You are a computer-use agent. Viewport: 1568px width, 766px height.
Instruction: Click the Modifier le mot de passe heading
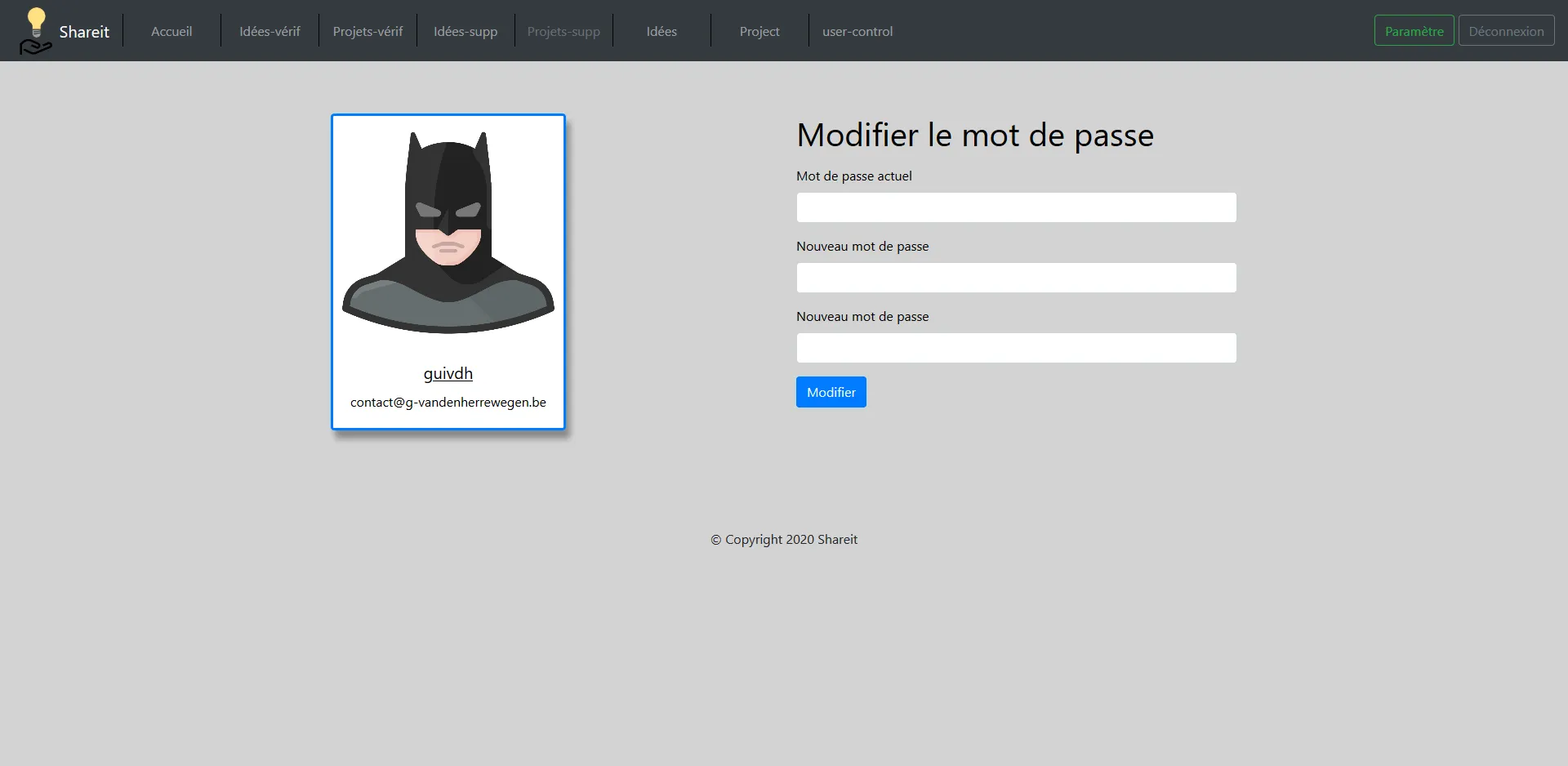tap(975, 136)
